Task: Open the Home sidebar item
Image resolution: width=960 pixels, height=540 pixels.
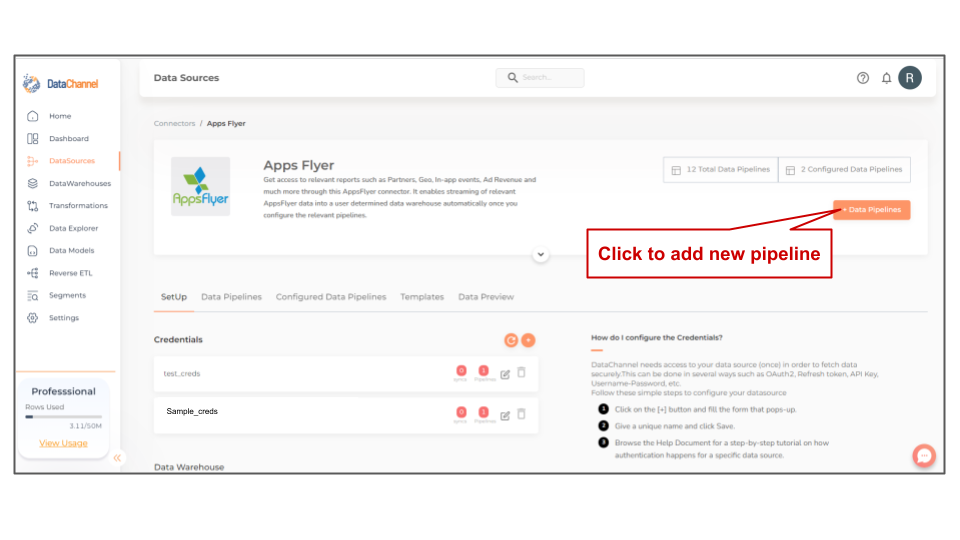Action: pos(59,116)
